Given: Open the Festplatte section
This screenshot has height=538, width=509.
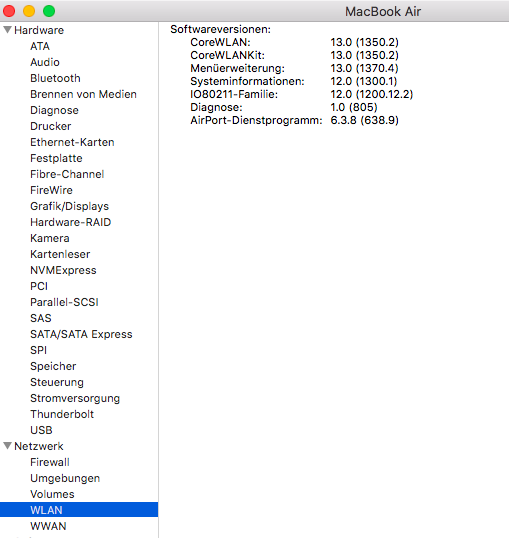Looking at the screenshot, I should pyautogui.click(x=56, y=158).
